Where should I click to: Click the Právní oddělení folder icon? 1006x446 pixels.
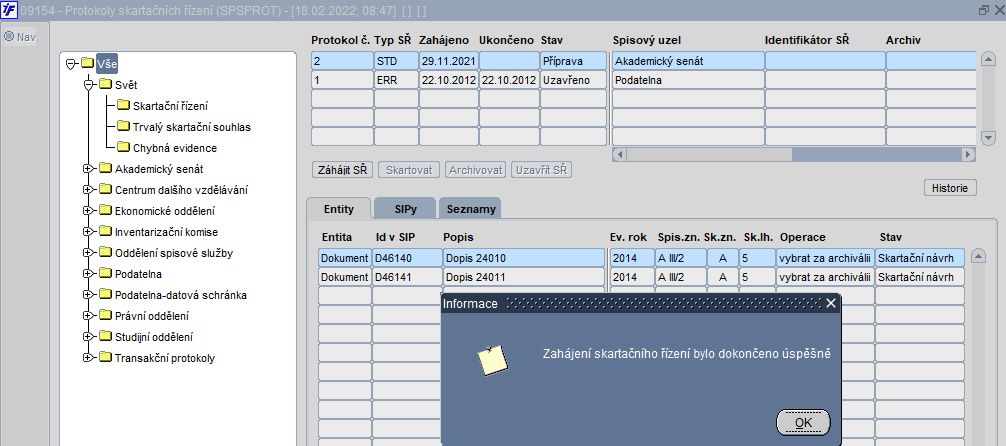point(105,316)
